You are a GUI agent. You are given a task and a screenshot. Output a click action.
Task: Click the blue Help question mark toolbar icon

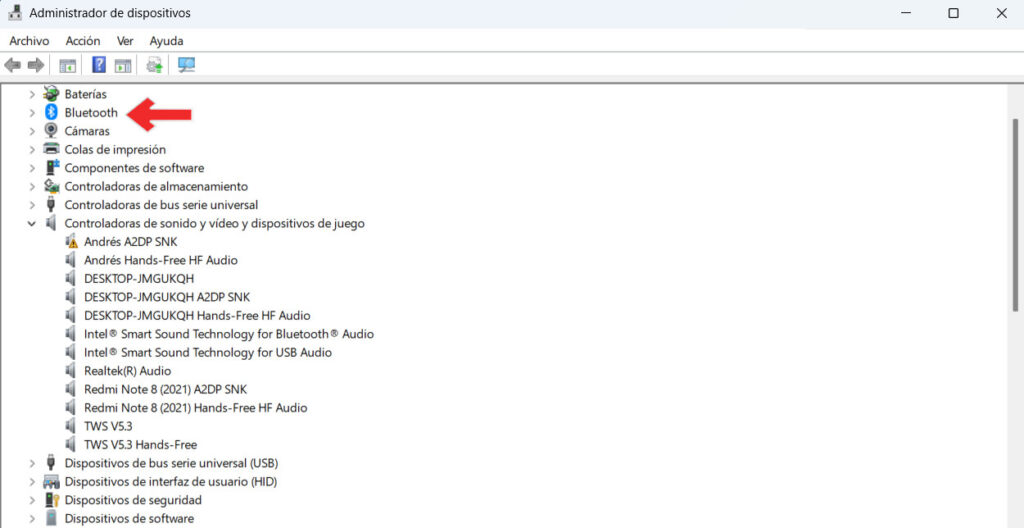tap(99, 65)
